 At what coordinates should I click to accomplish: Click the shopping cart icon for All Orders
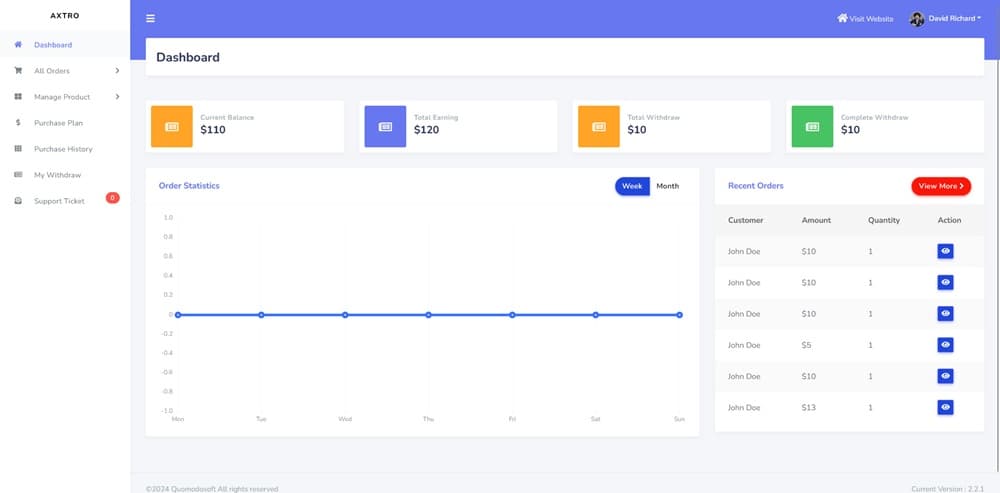point(18,71)
